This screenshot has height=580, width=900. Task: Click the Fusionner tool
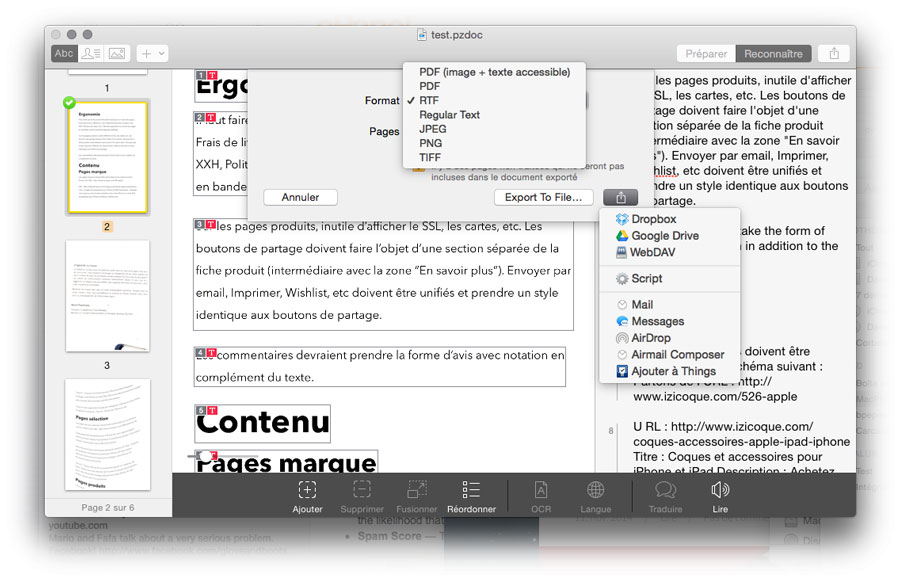click(417, 497)
